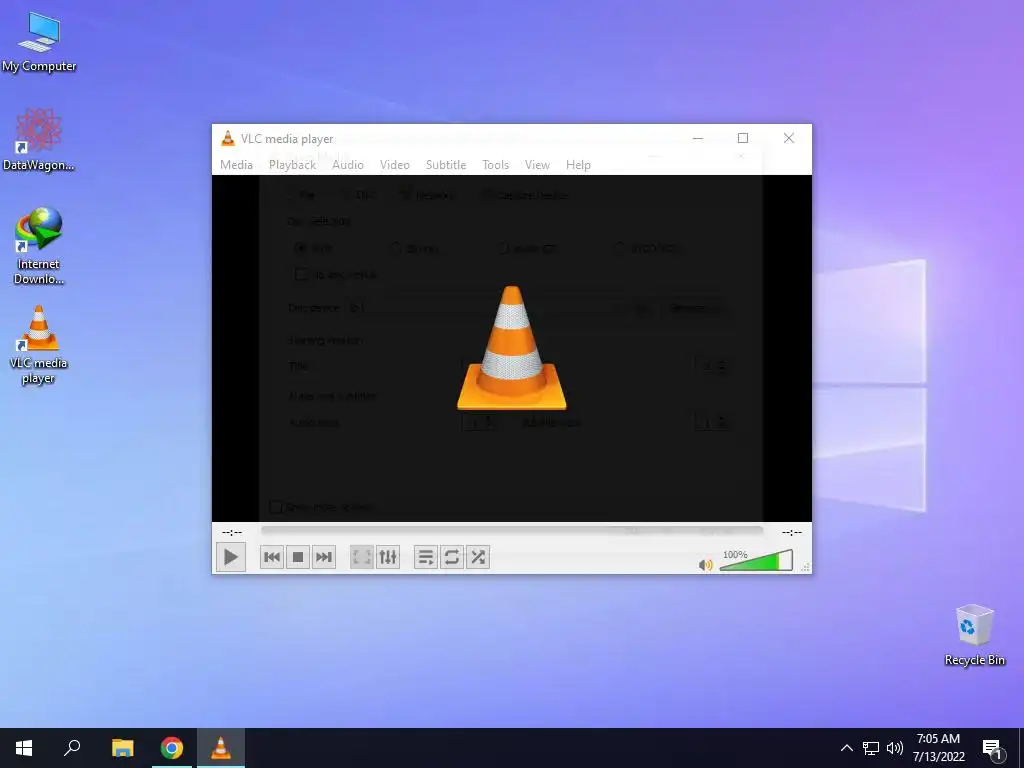
Task: Open the taskbar clock and date
Action: pos(938,748)
